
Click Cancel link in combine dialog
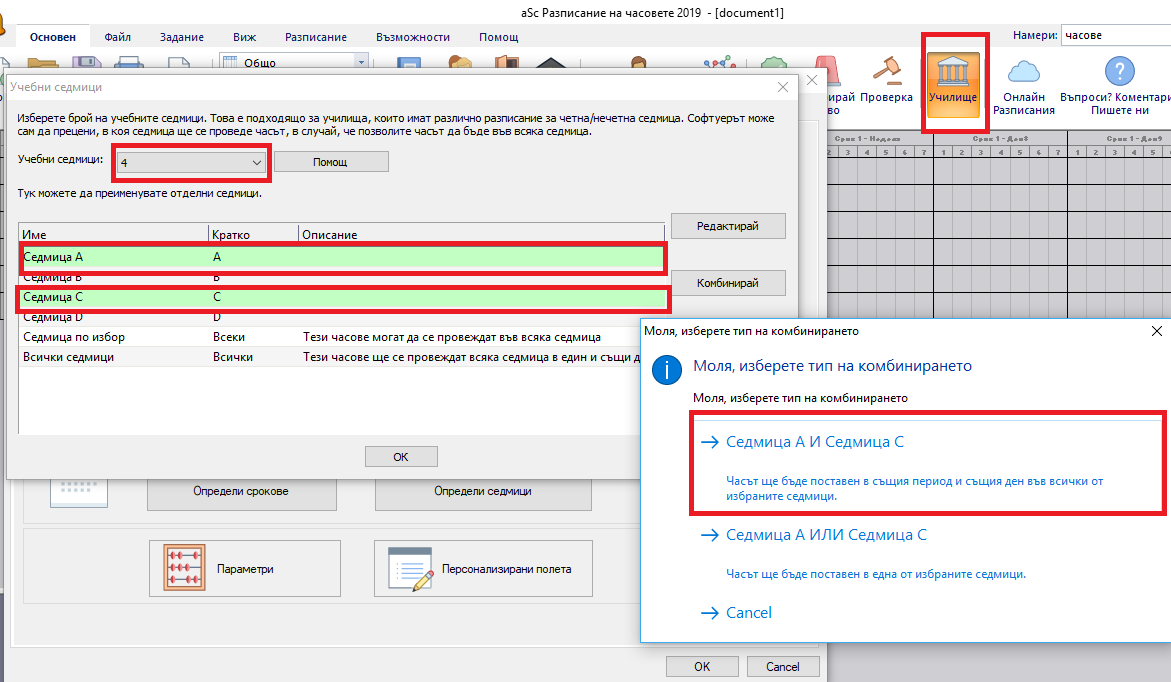coord(748,613)
